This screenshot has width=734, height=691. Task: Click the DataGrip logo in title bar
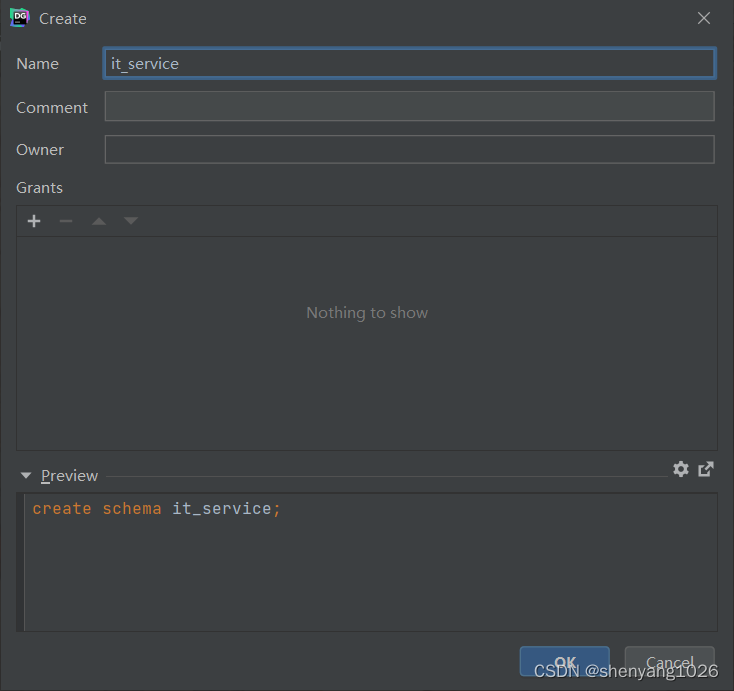19,18
